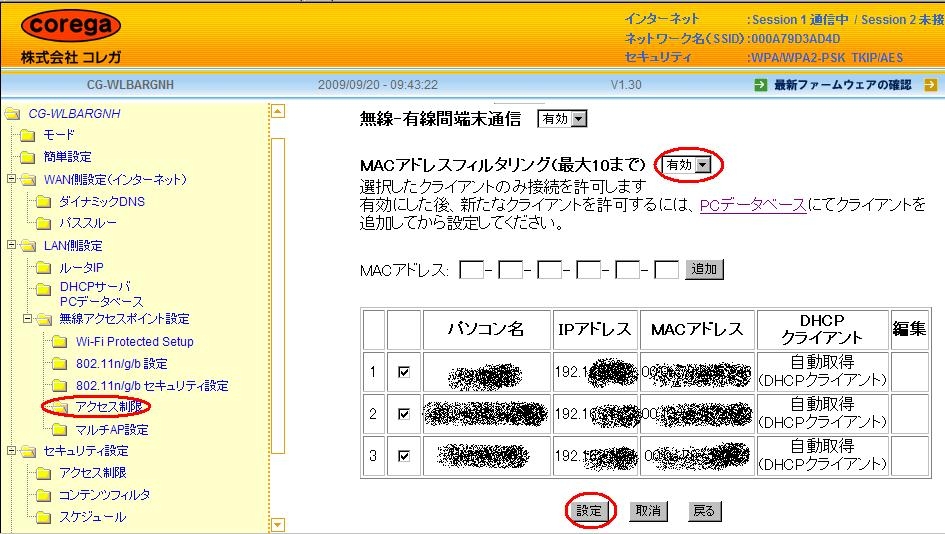Click the green arrow icon beside 最新ファームウェアの確認
945x534 pixels.
761,85
